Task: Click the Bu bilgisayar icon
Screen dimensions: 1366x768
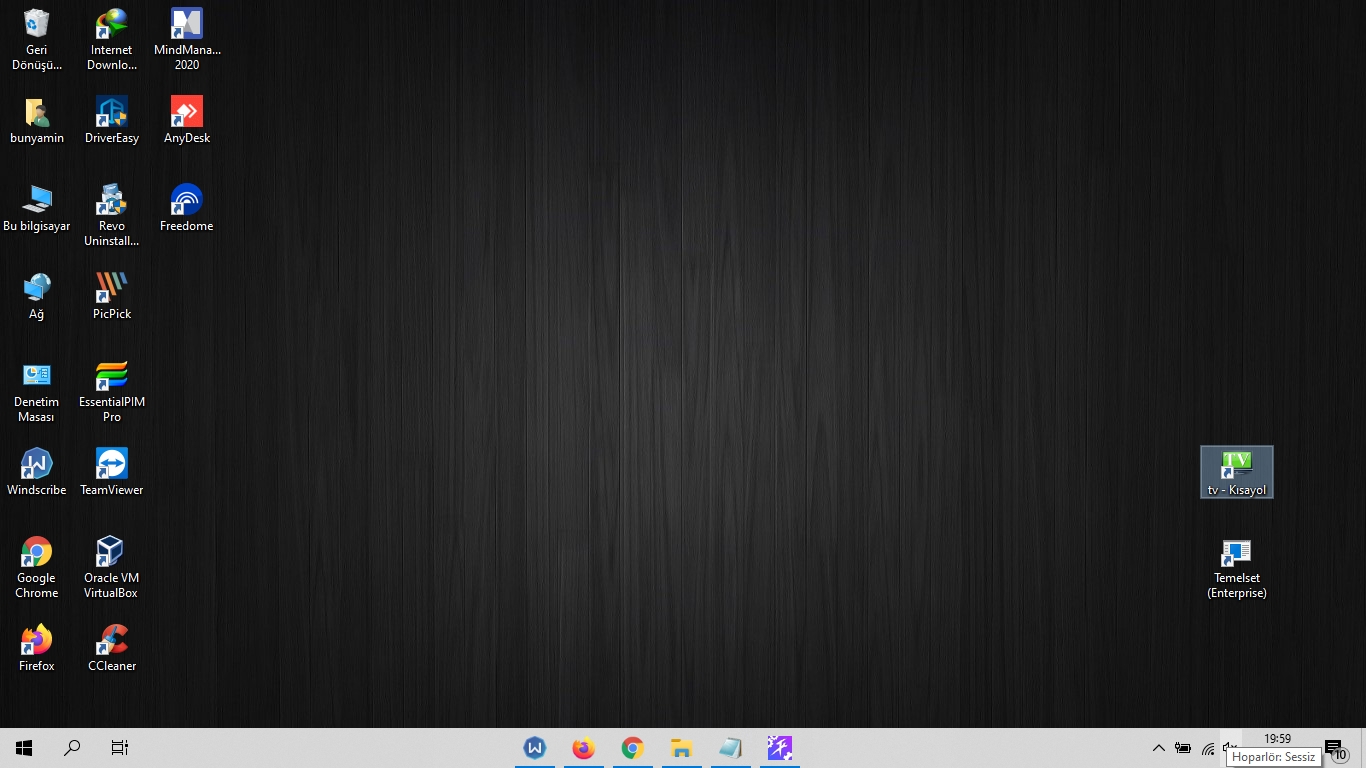Action: (x=37, y=209)
